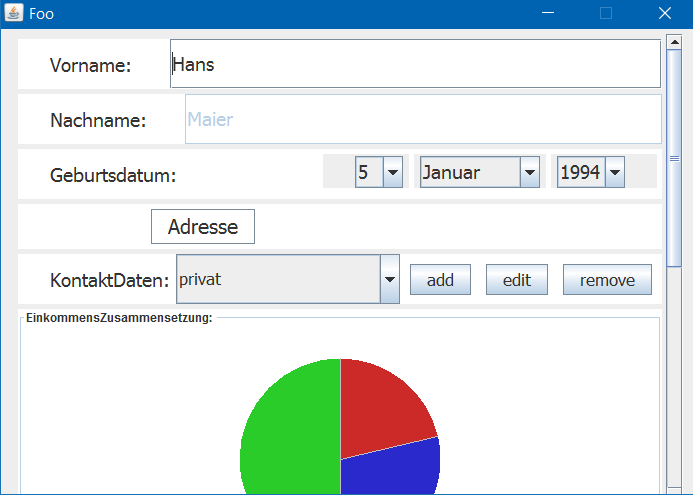Click the edit button for KontaktDaten
This screenshot has height=495, width=693.
click(517, 279)
